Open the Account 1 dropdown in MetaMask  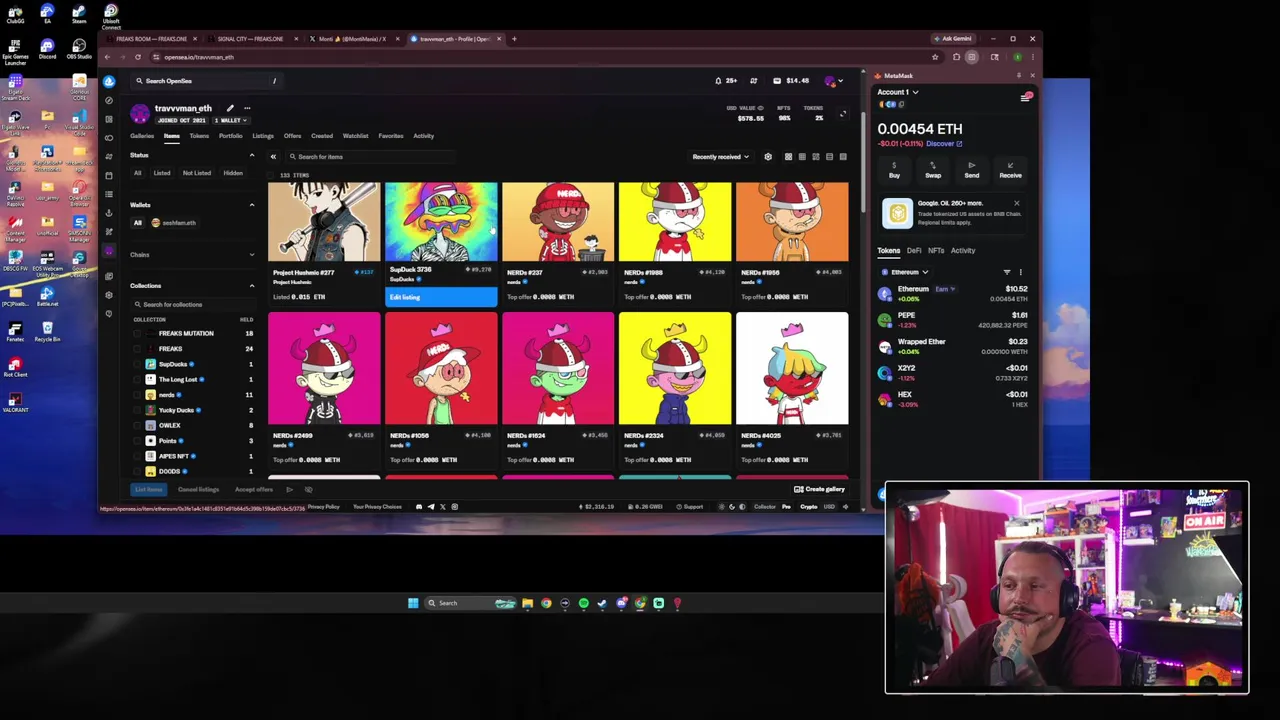(898, 92)
